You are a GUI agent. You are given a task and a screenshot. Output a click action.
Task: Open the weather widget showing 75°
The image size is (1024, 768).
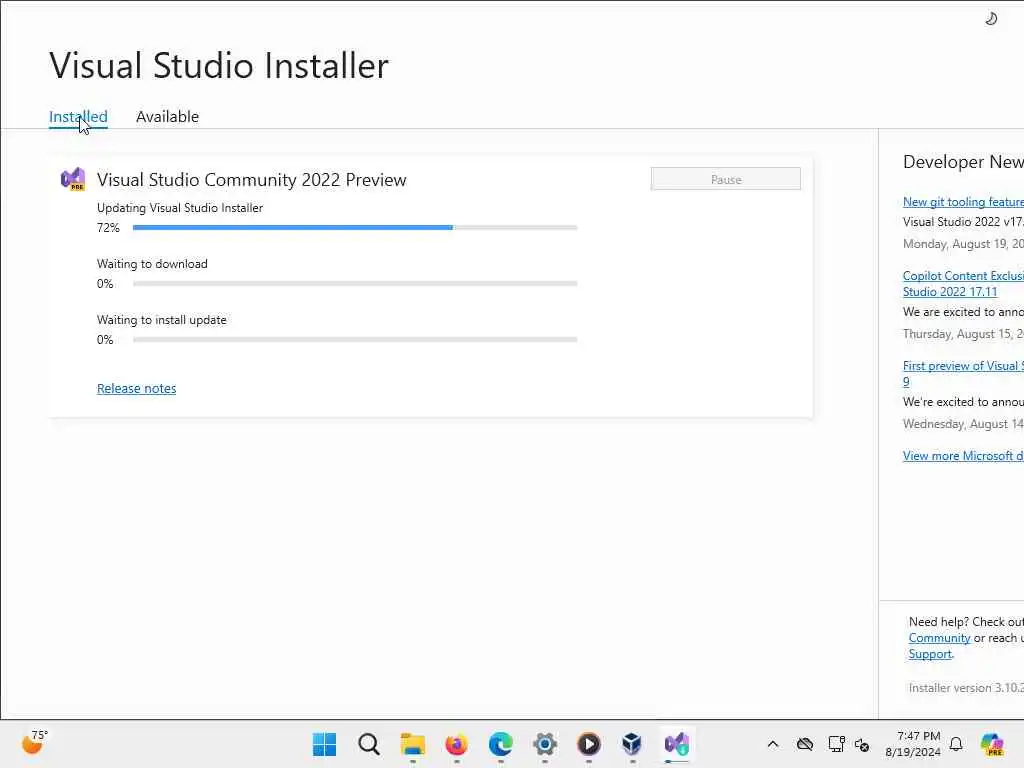(34, 743)
